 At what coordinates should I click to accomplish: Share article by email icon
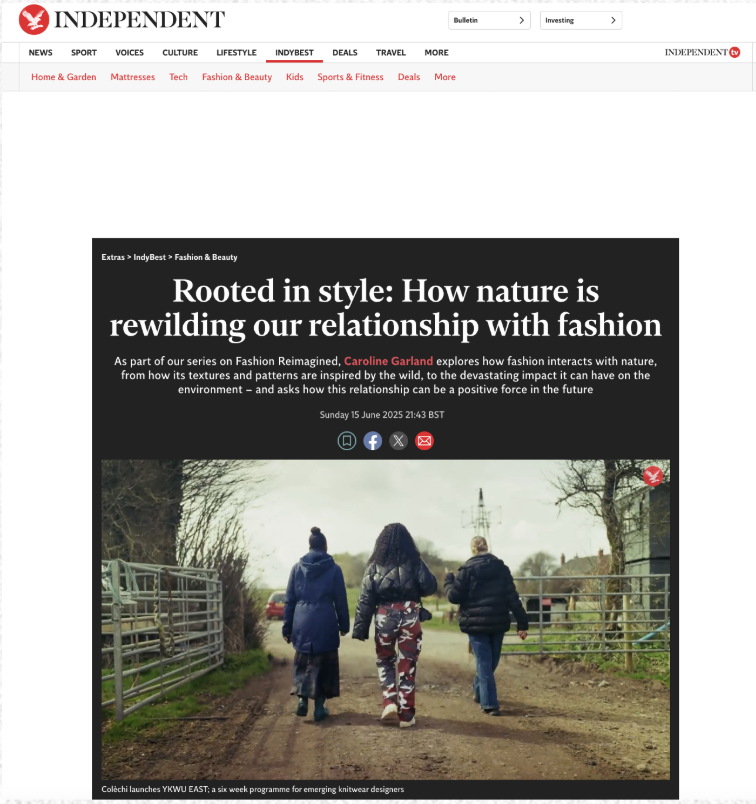(x=424, y=440)
